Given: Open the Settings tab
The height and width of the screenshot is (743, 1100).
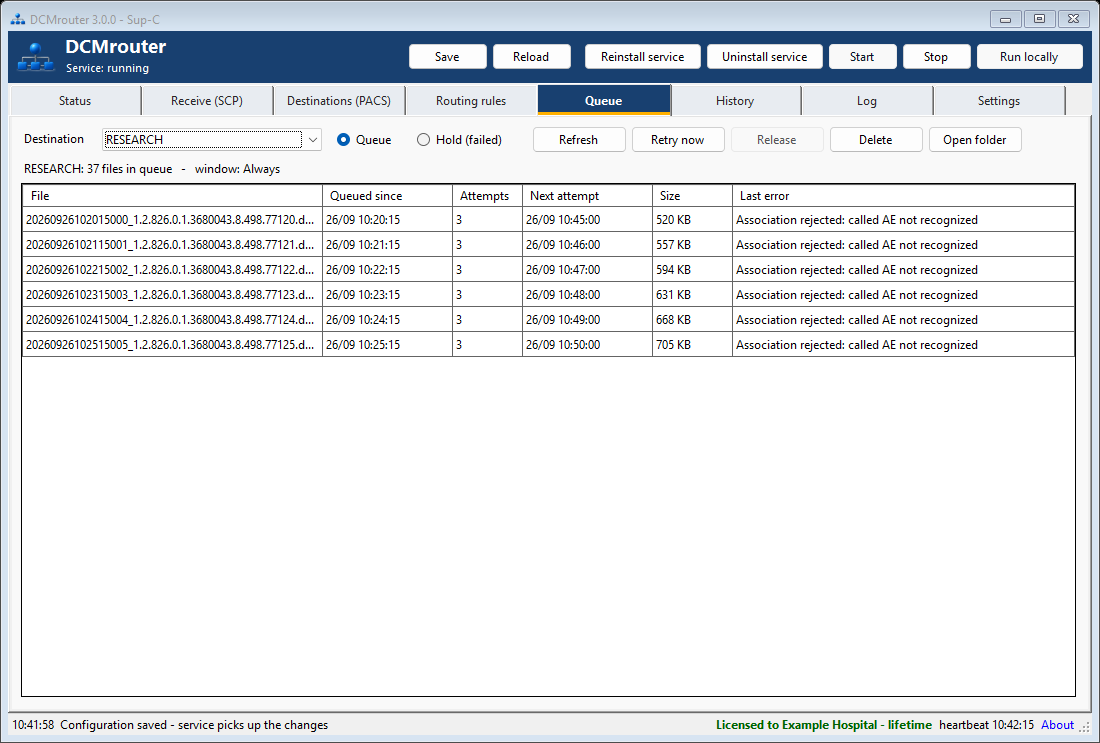Looking at the screenshot, I should (999, 100).
